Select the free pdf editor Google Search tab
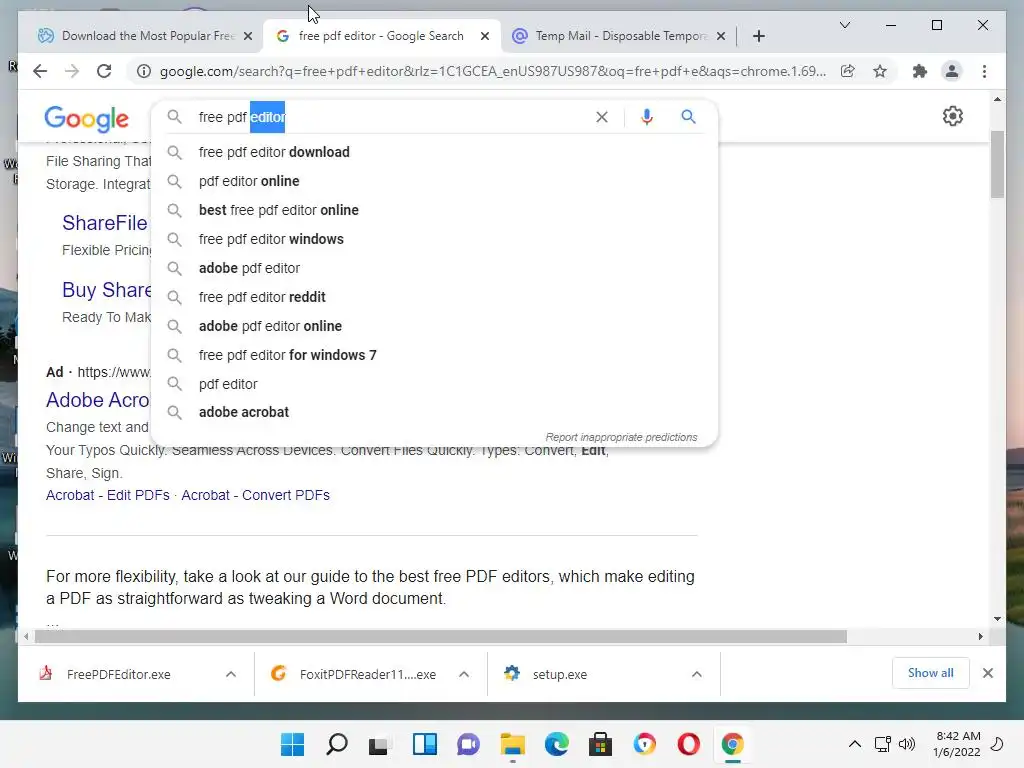 pos(381,36)
